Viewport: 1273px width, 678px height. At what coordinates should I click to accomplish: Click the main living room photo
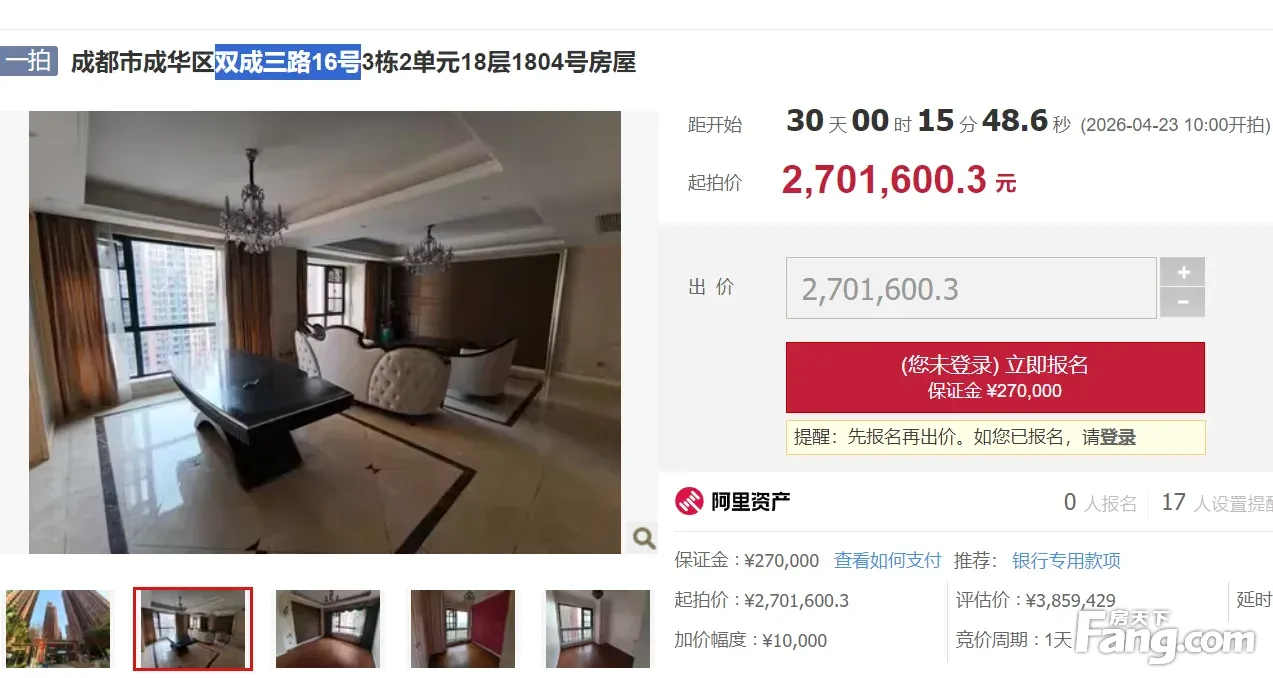coord(325,332)
